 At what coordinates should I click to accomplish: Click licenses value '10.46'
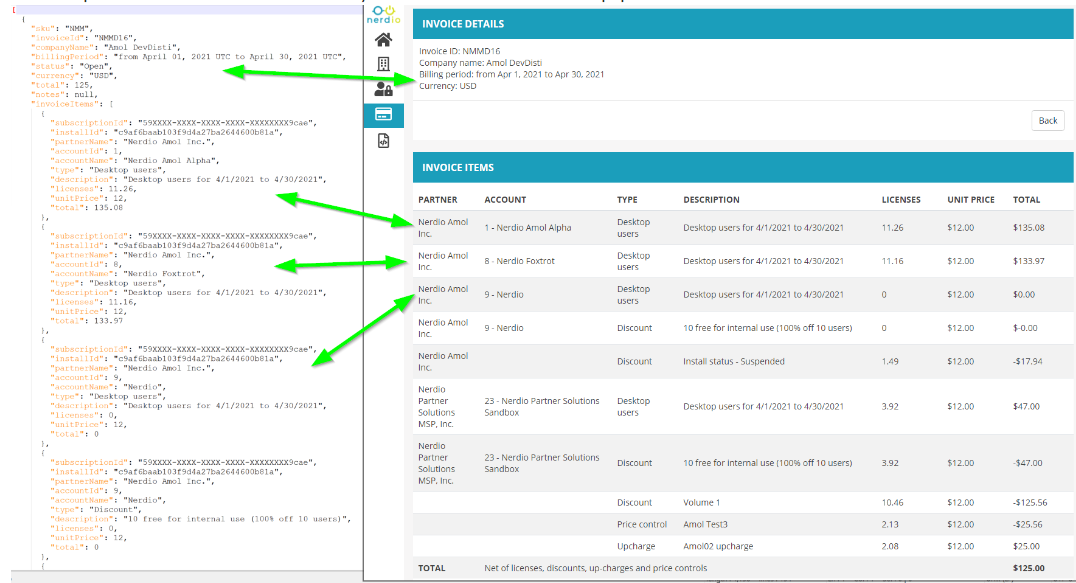coord(892,503)
